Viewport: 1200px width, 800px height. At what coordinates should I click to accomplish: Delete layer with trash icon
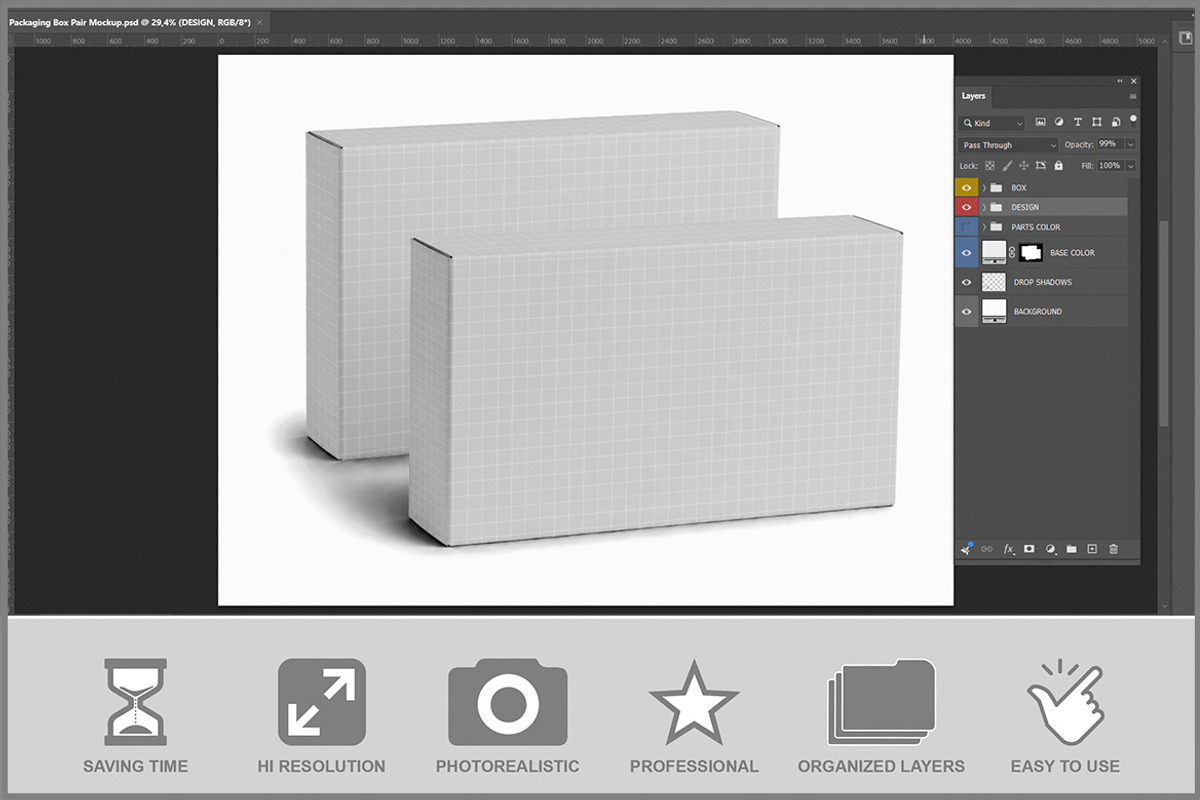tap(1113, 549)
